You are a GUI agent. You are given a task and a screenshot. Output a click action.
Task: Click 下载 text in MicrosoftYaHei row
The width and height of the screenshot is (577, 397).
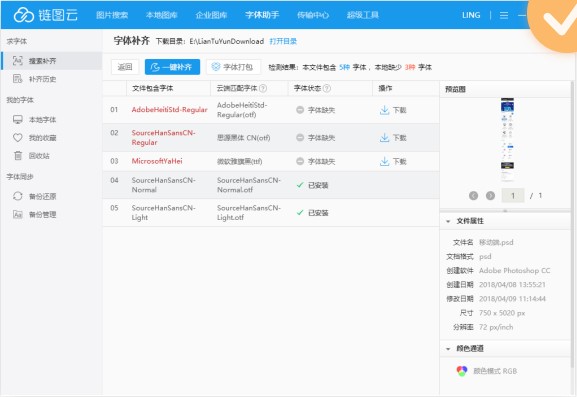click(x=400, y=162)
